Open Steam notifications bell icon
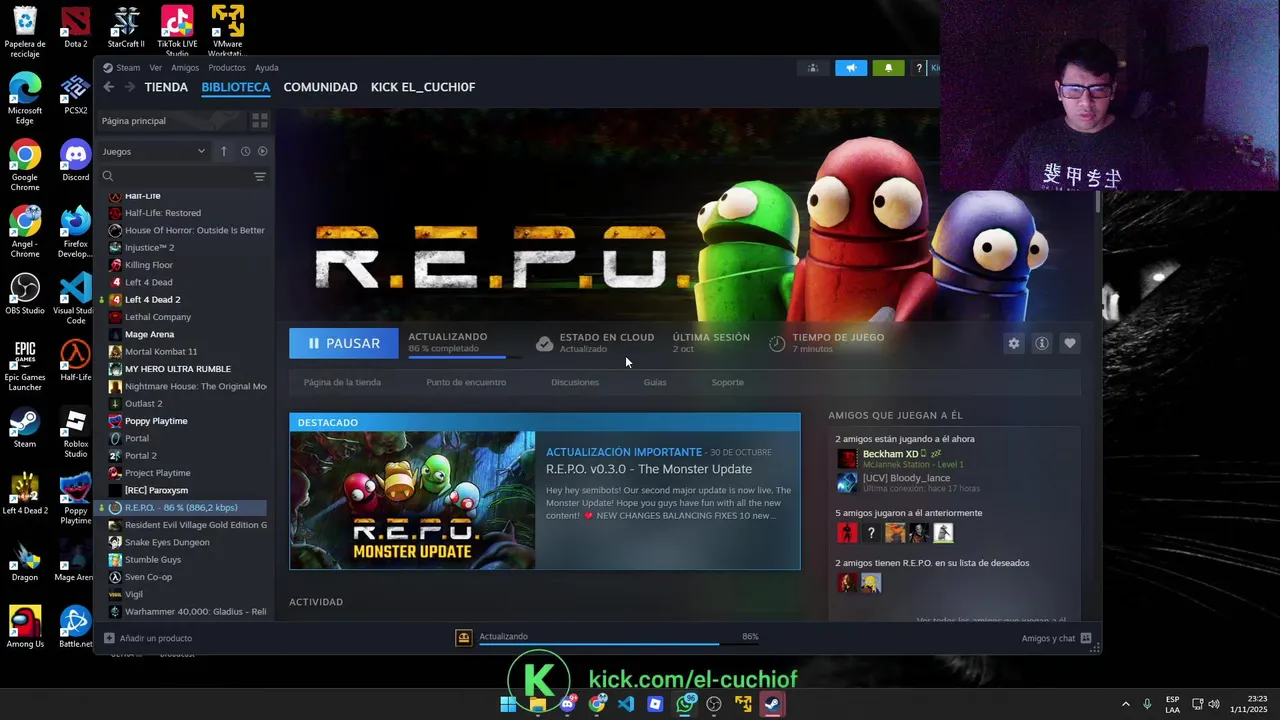The height and width of the screenshot is (720, 1280). click(888, 68)
